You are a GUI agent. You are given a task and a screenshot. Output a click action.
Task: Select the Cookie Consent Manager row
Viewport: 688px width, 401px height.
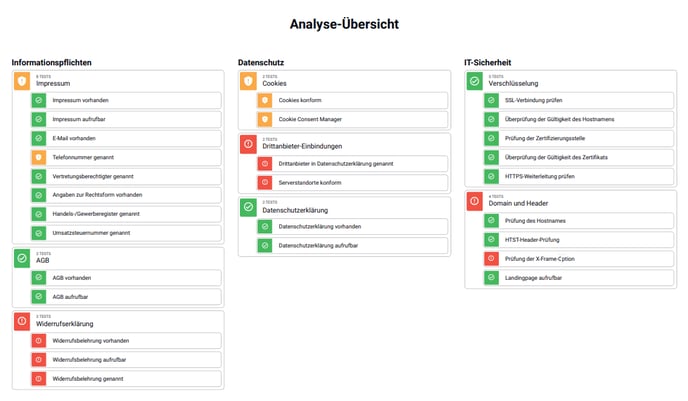(x=352, y=119)
